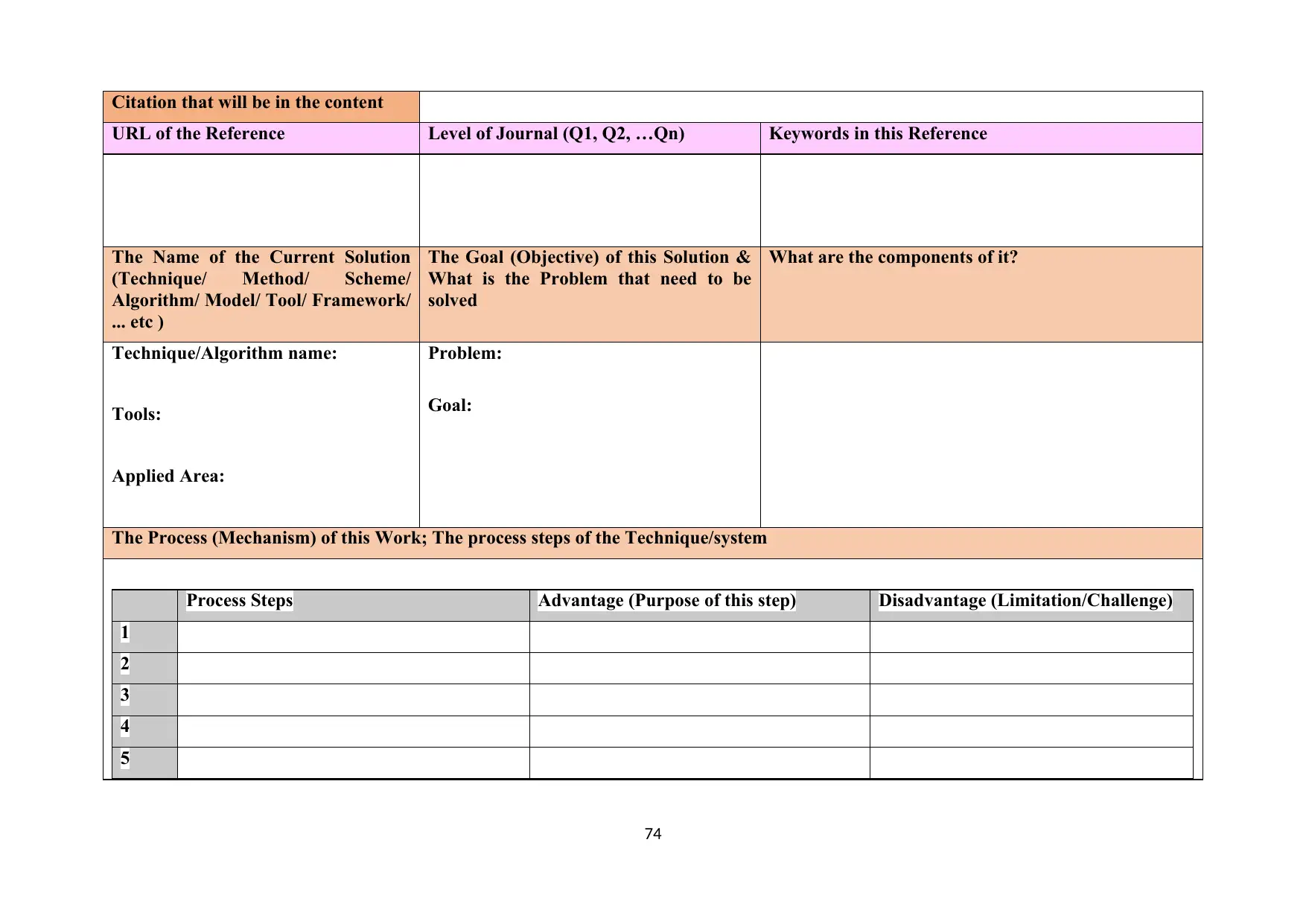Click the 'Goal:' label
This screenshot has height=924, width=1306.
(x=450, y=406)
